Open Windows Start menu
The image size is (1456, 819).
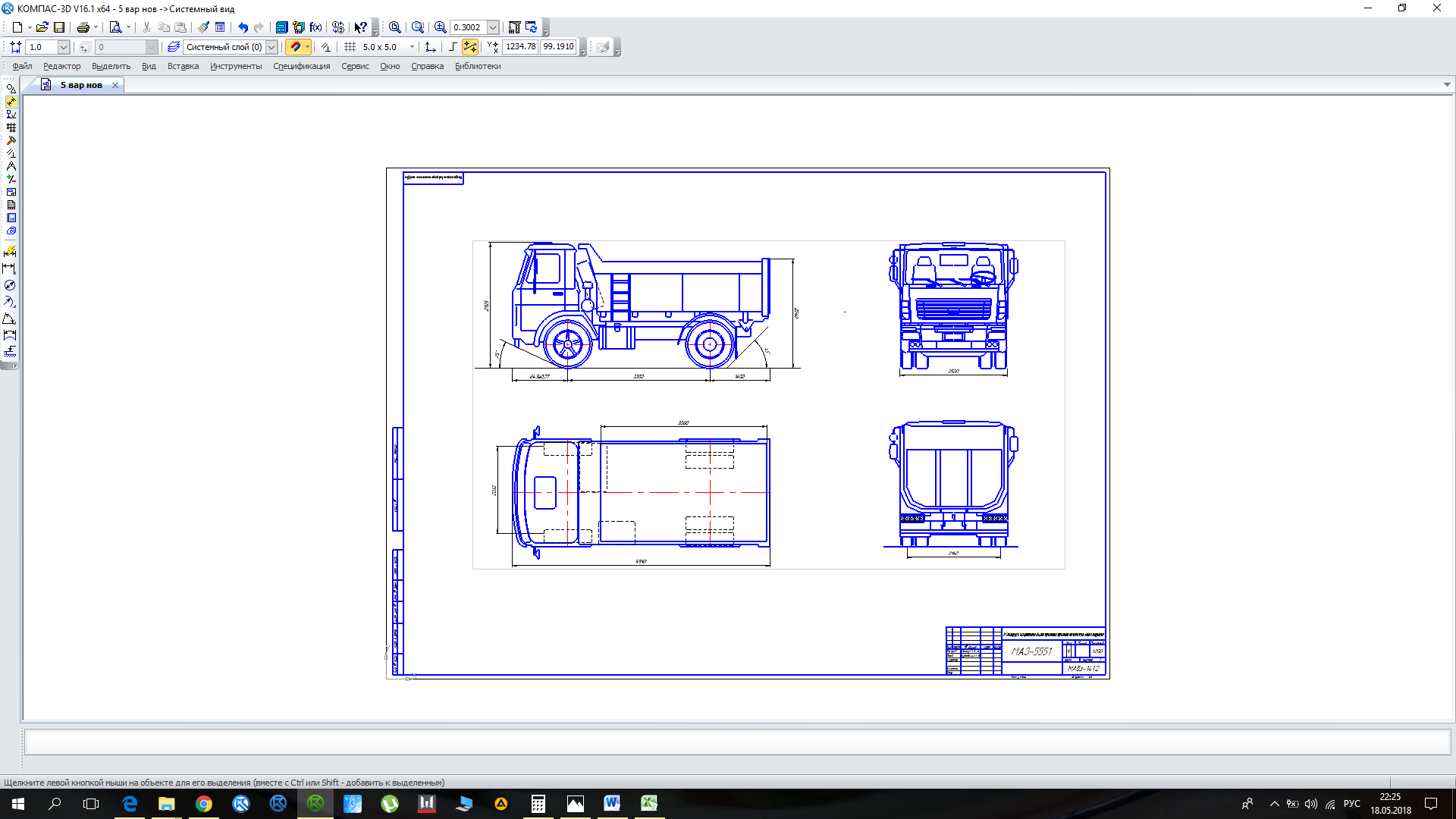point(18,804)
